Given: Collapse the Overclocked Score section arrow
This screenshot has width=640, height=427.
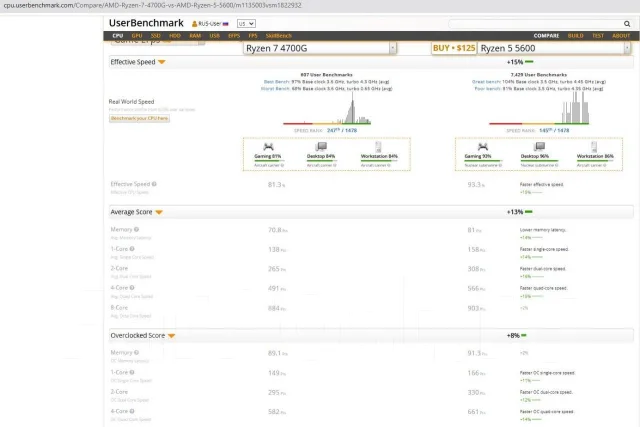Looking at the screenshot, I should click(x=171, y=336).
